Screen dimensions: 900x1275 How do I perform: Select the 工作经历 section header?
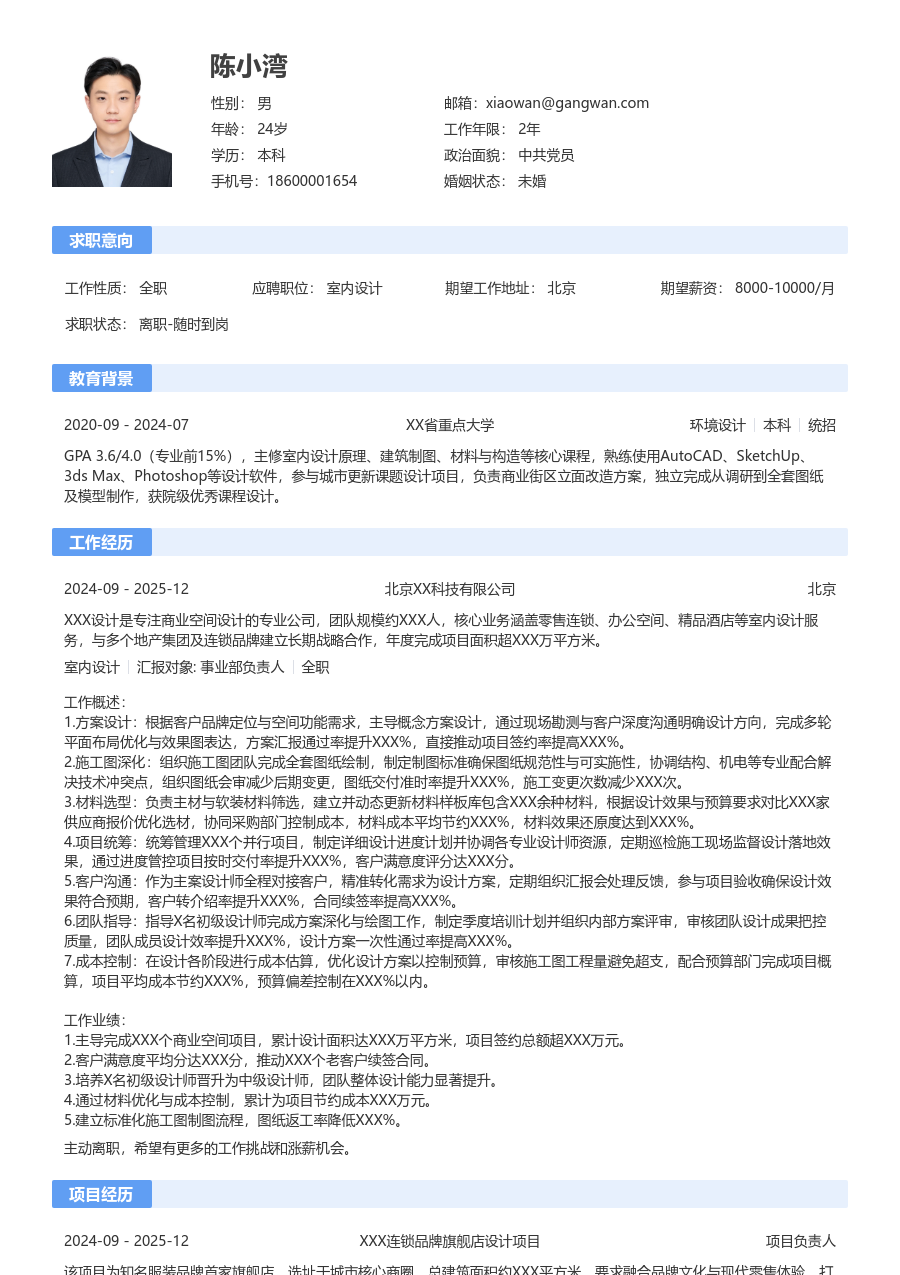point(101,542)
